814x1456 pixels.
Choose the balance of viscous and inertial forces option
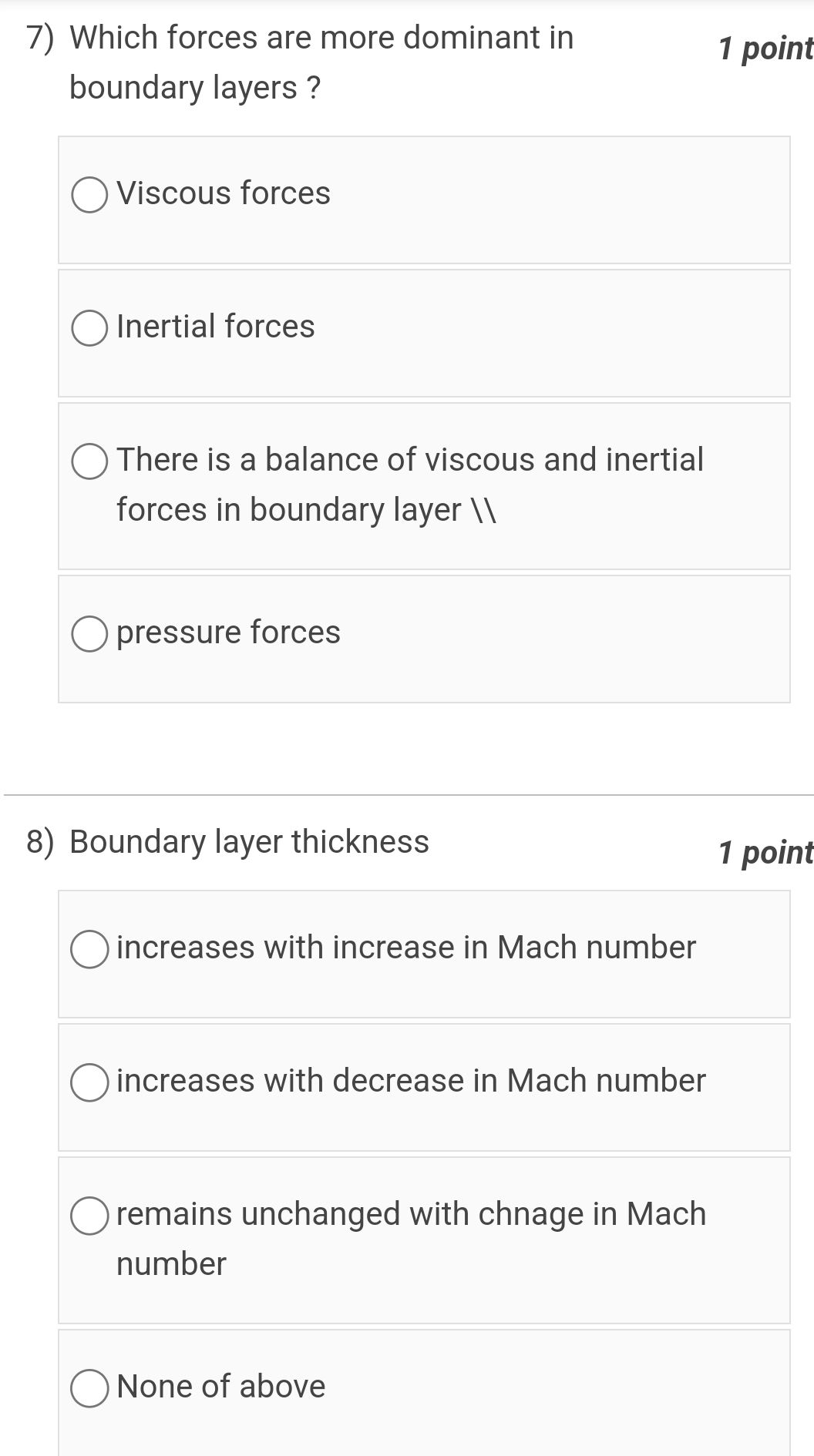coord(89,461)
